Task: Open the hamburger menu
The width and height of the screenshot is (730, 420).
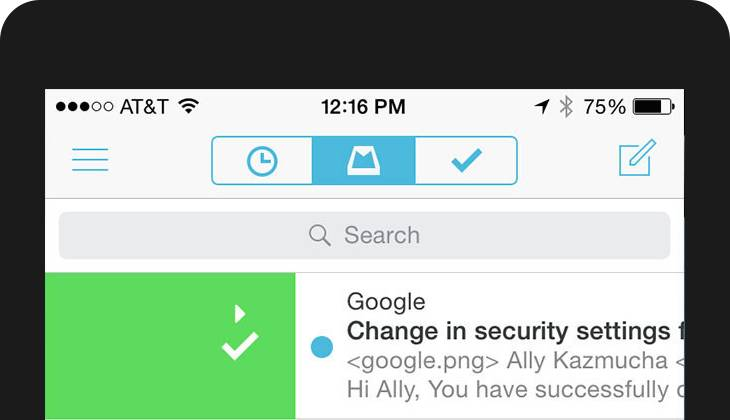Action: pos(90,160)
